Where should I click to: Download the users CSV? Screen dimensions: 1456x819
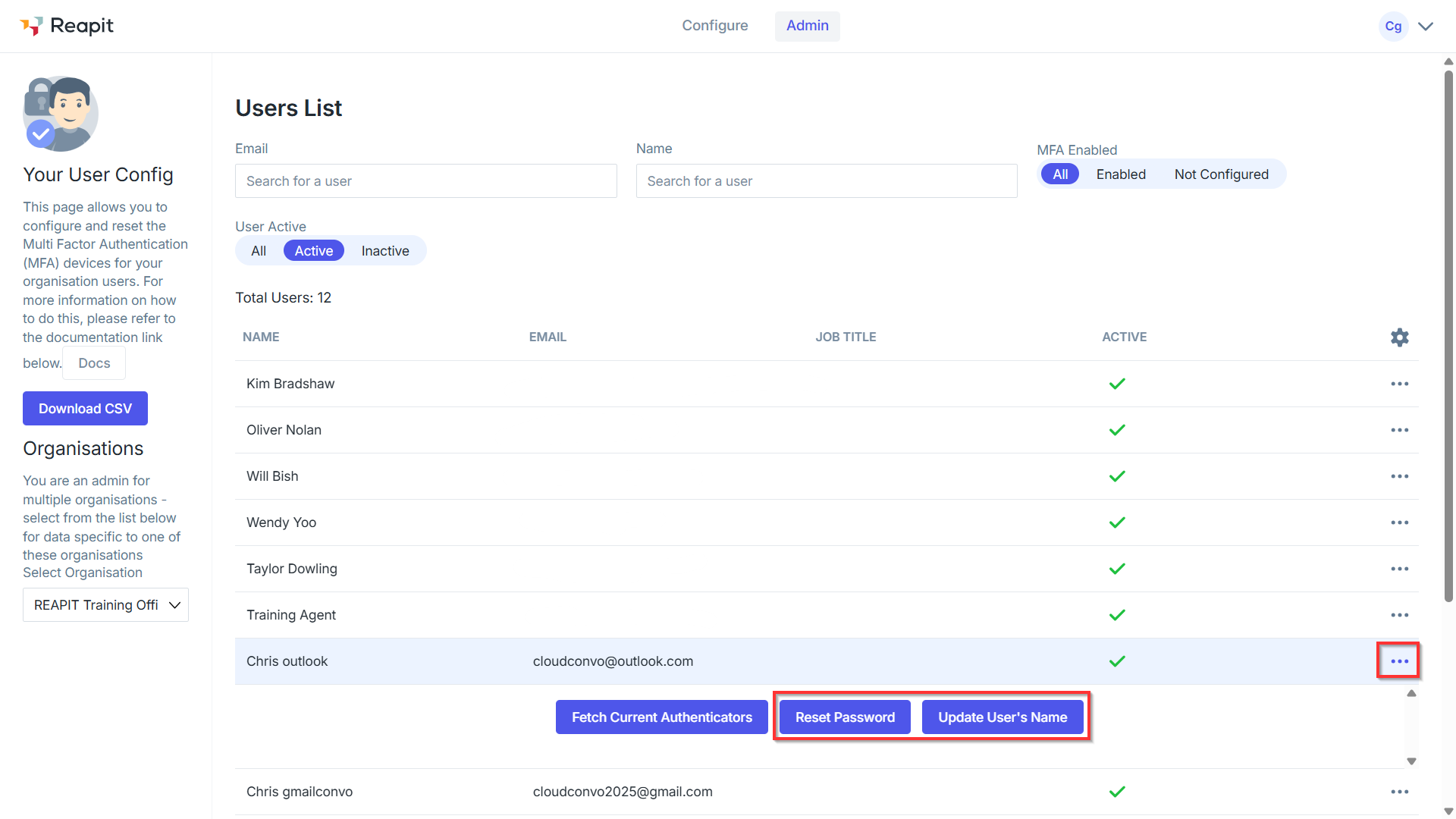(85, 409)
